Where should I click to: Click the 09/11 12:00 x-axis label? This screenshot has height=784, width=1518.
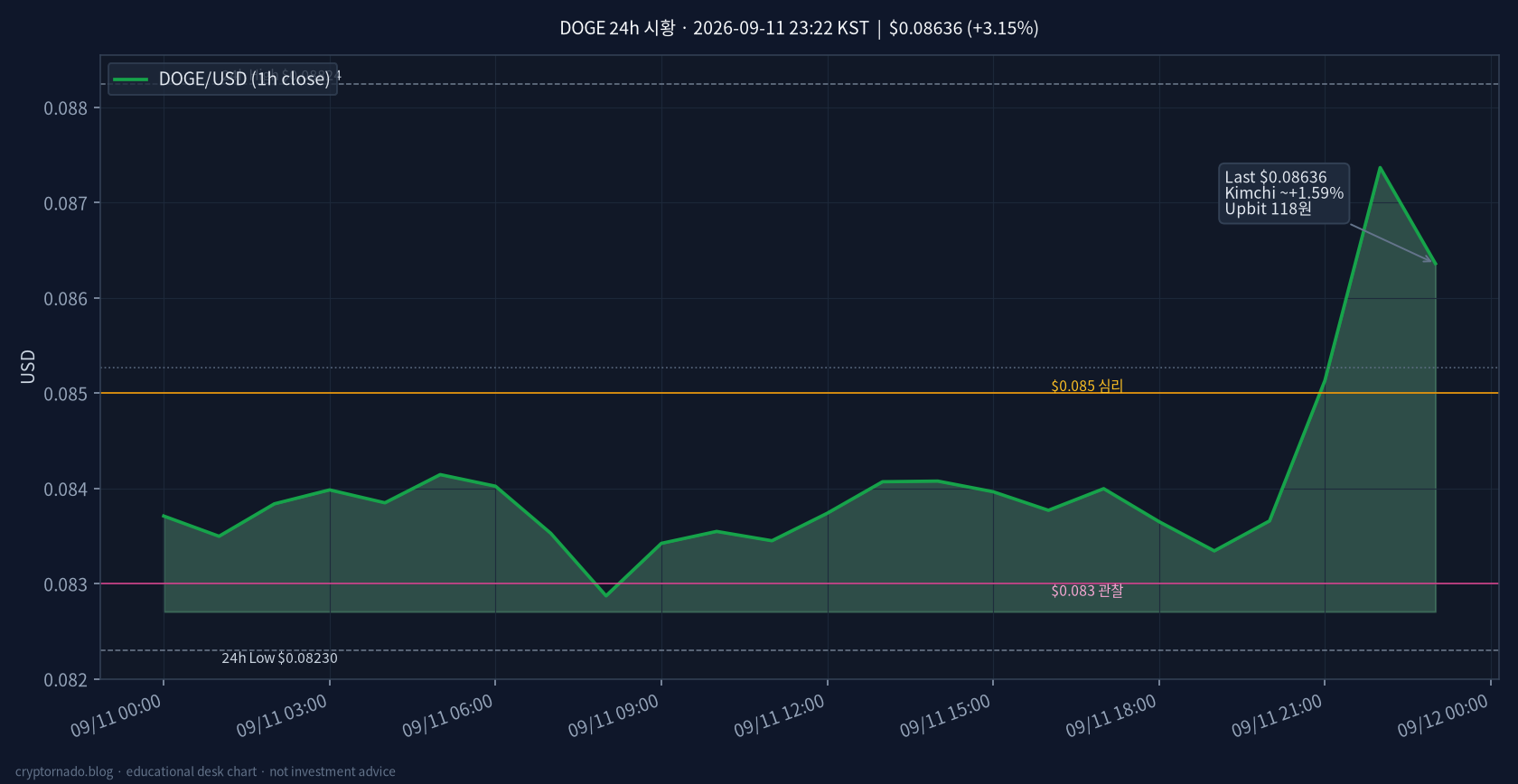[779, 715]
